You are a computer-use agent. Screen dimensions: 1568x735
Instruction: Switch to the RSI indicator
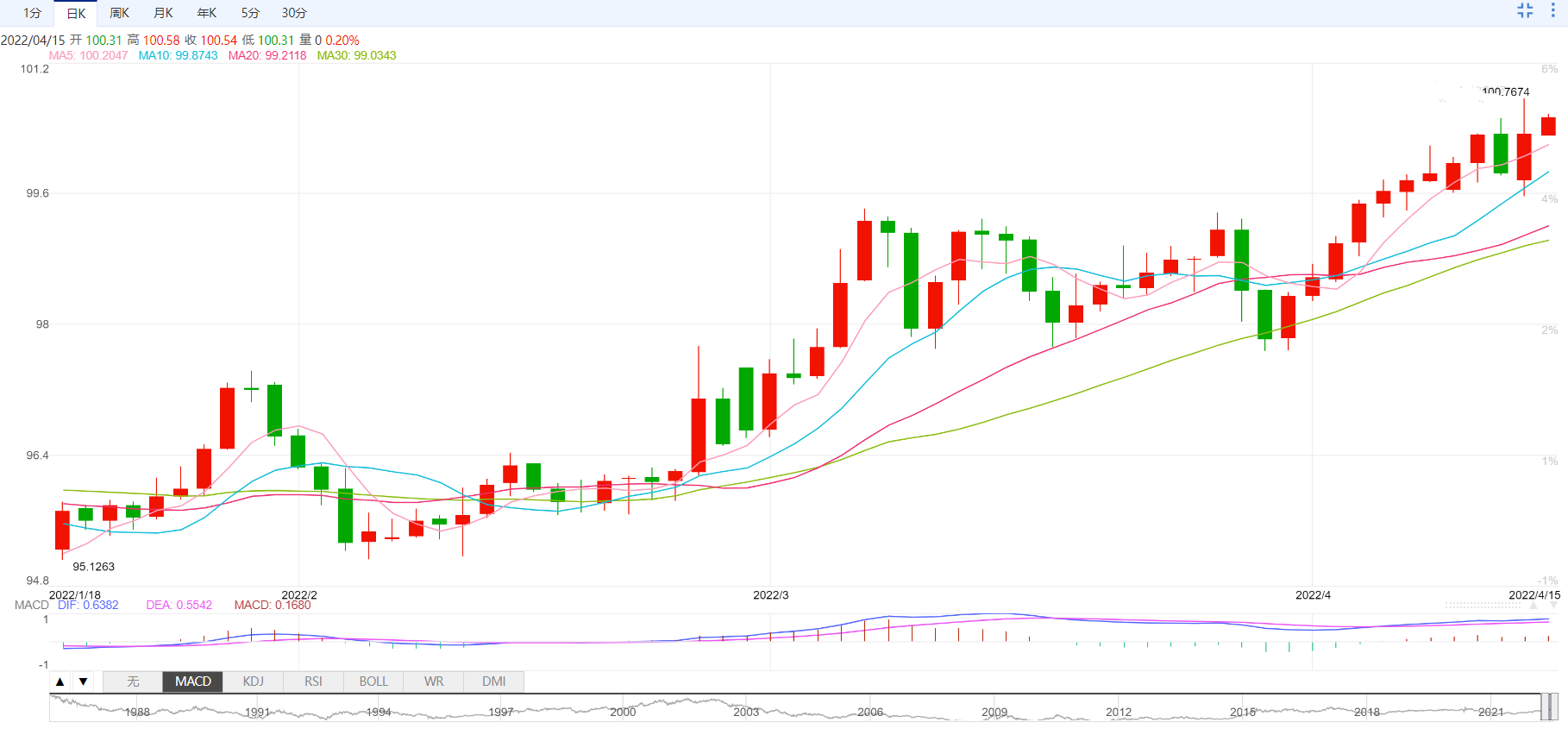pyautogui.click(x=313, y=682)
